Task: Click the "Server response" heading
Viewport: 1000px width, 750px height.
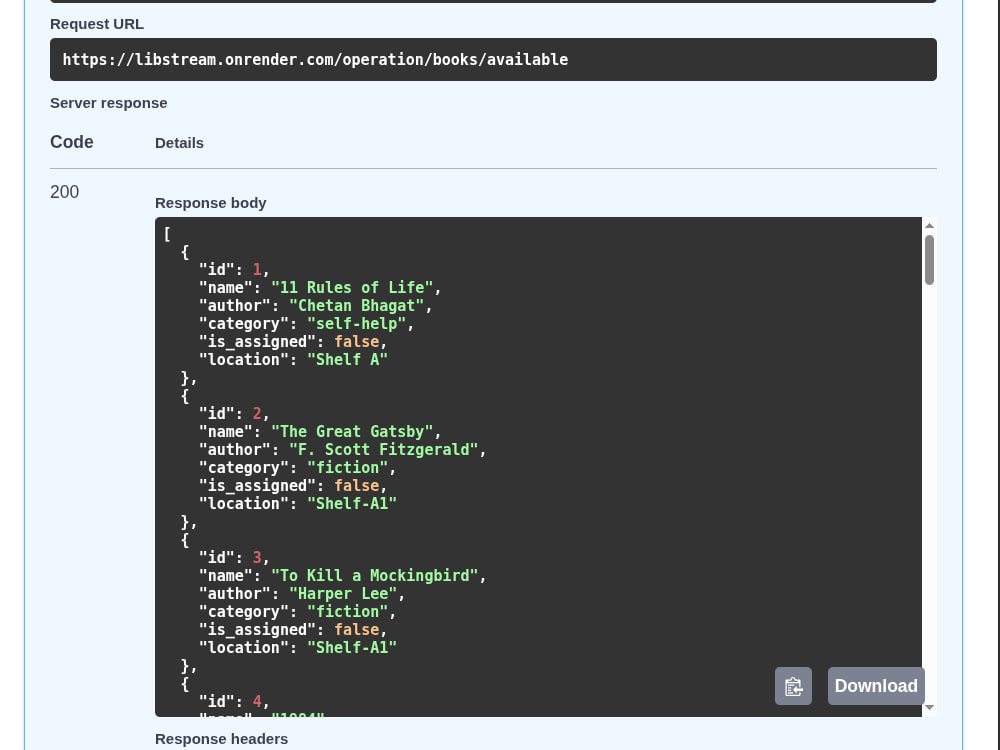Action: click(x=108, y=103)
